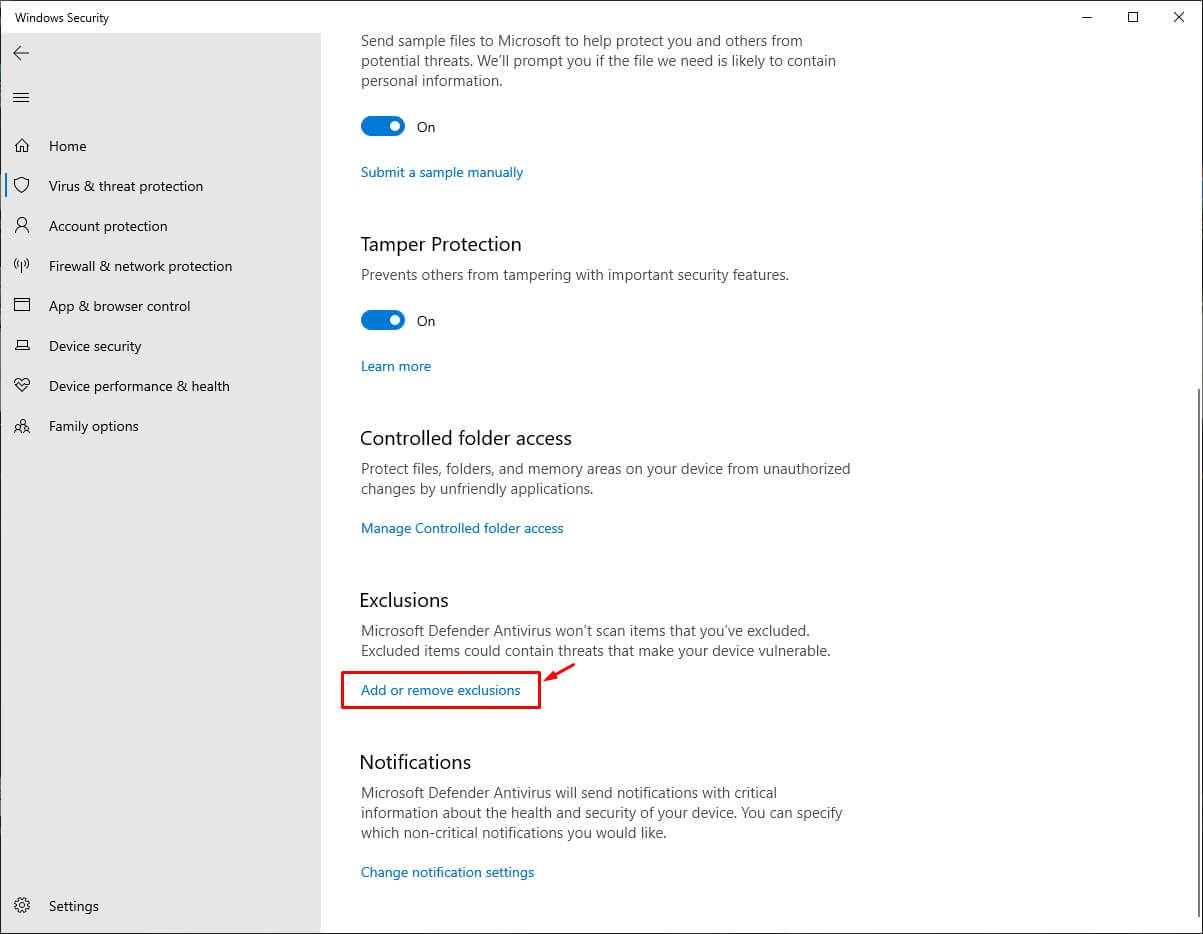Turn off automatic sample submission toggle

point(383,127)
